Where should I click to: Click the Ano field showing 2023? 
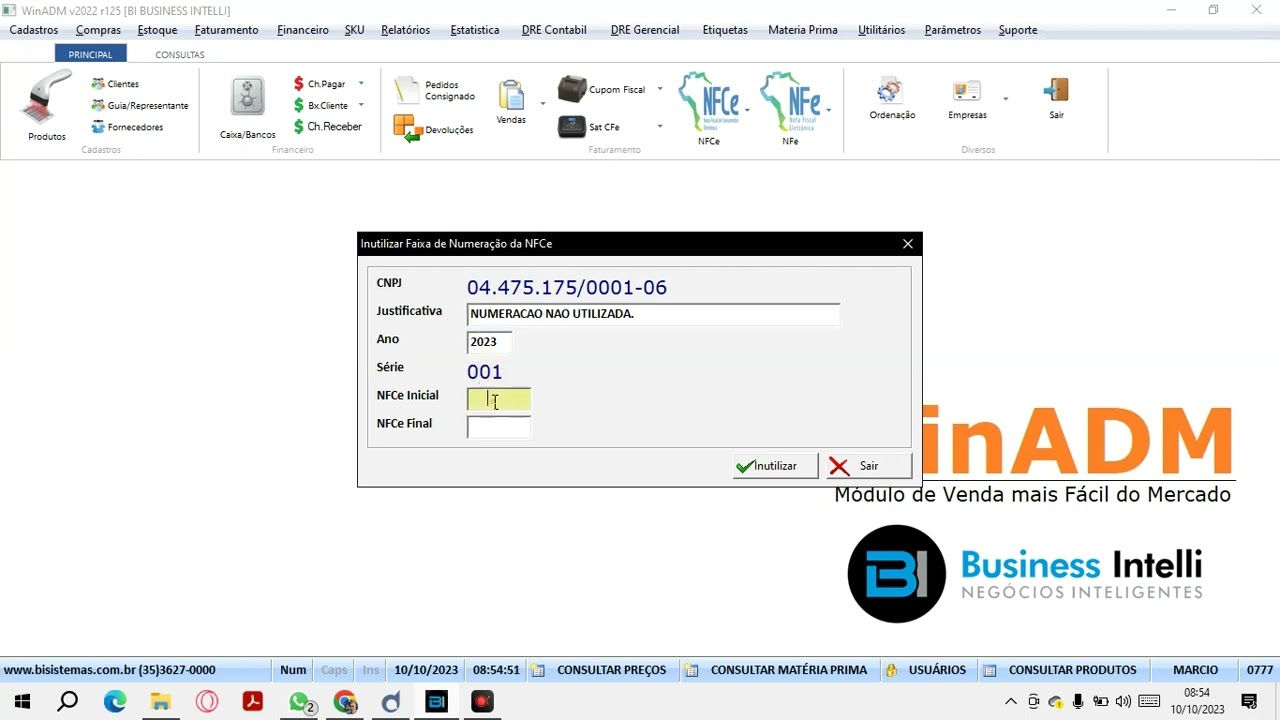[489, 342]
